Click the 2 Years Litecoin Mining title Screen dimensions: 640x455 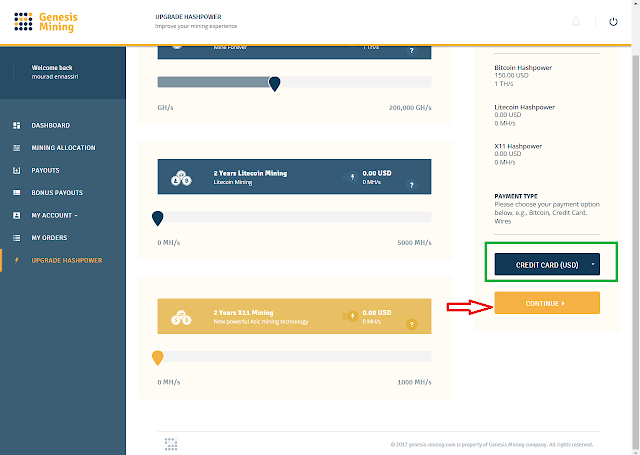250,173
